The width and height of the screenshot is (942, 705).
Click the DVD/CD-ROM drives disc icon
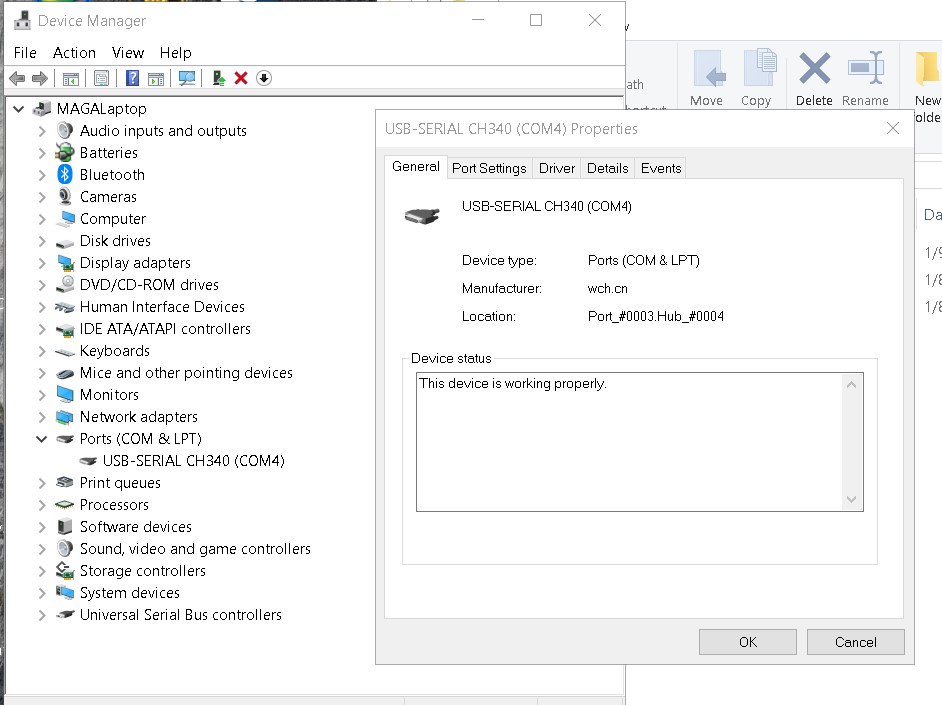(65, 285)
